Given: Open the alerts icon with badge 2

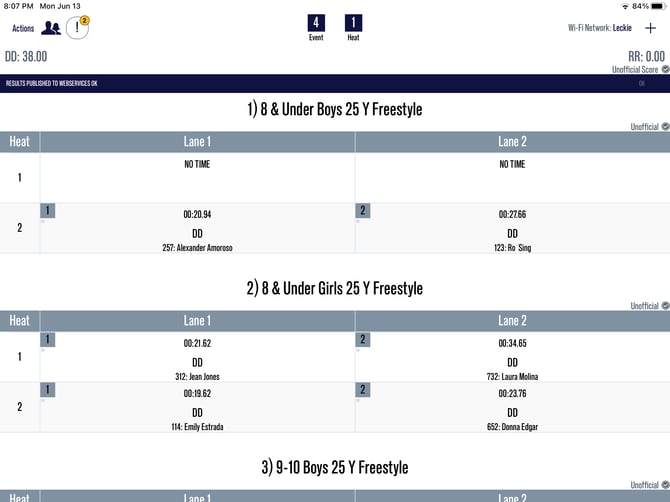Looking at the screenshot, I should tap(77, 28).
